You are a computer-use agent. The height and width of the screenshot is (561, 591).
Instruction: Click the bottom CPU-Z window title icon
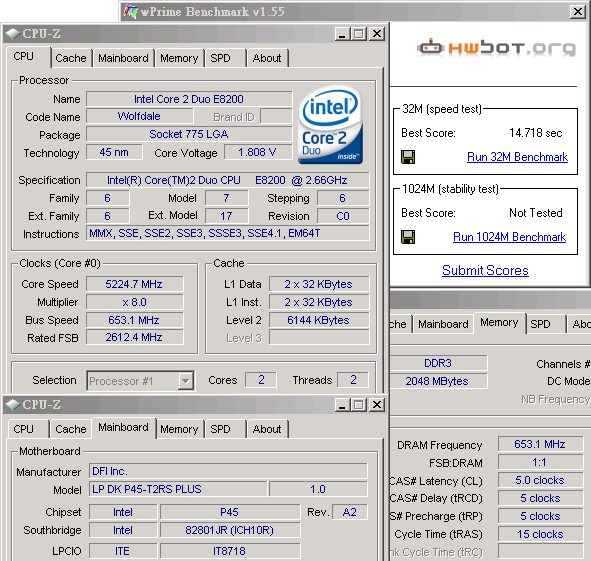pos(13,405)
